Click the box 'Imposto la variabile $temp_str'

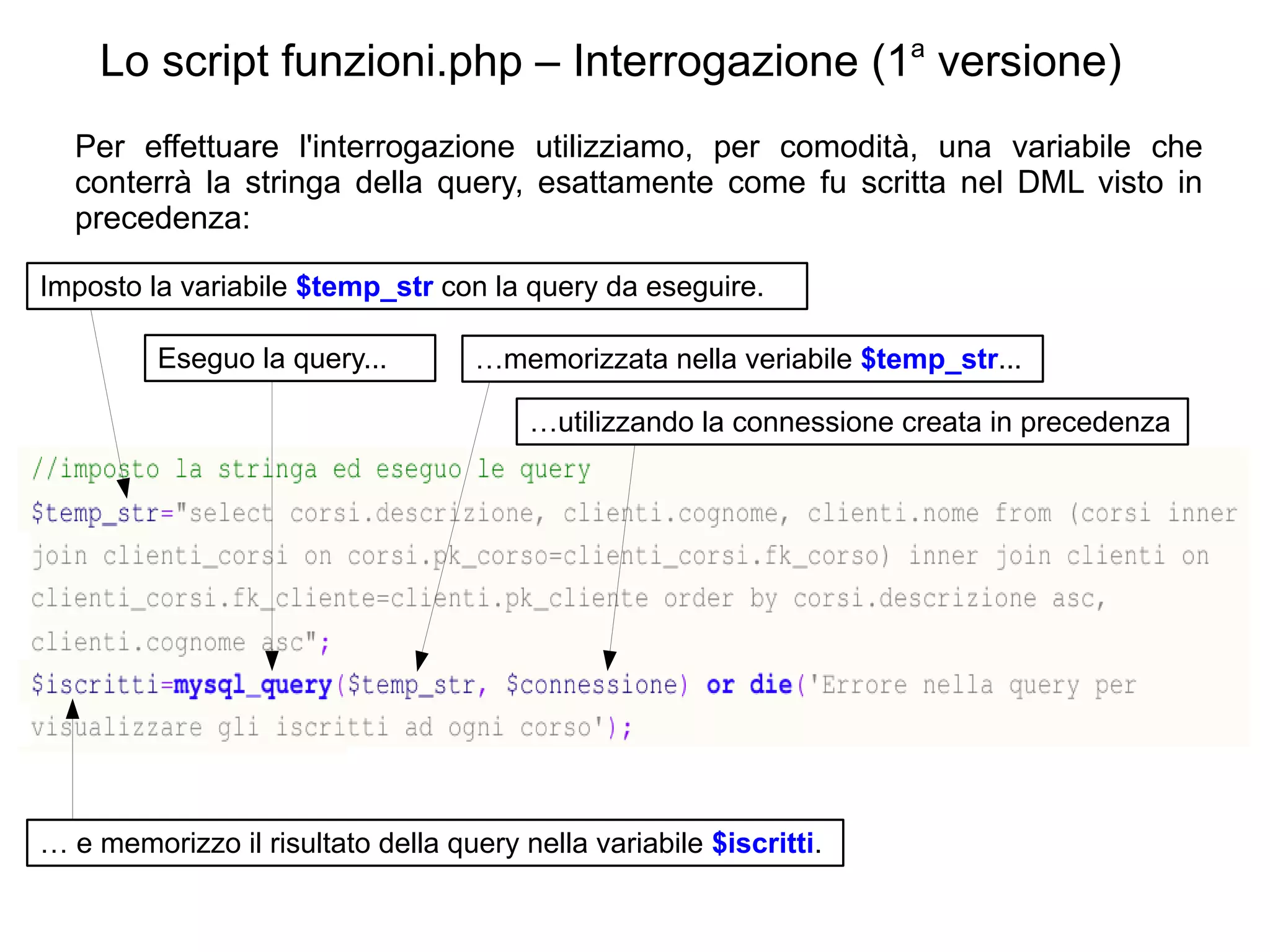(417, 286)
